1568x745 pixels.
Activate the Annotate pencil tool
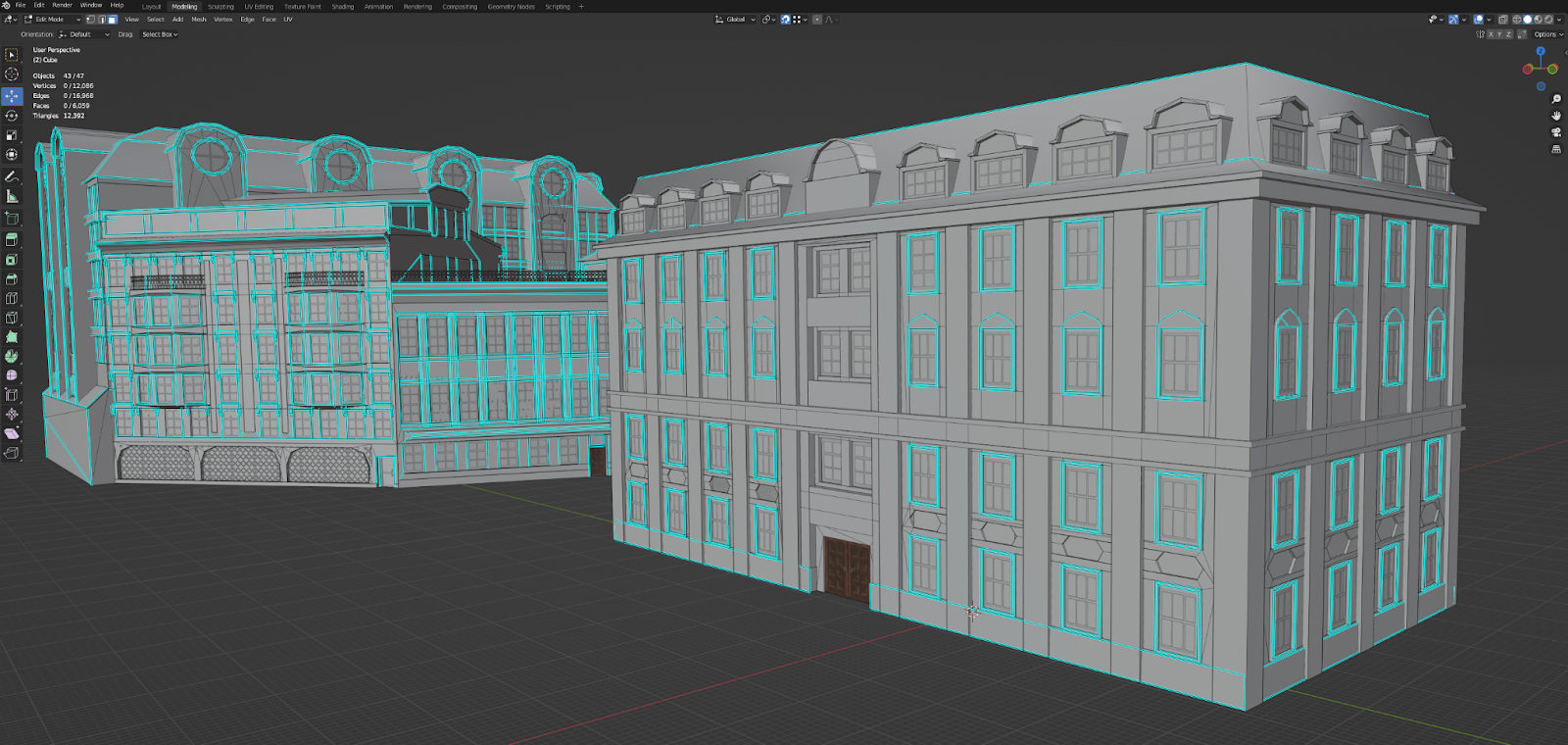tap(12, 177)
